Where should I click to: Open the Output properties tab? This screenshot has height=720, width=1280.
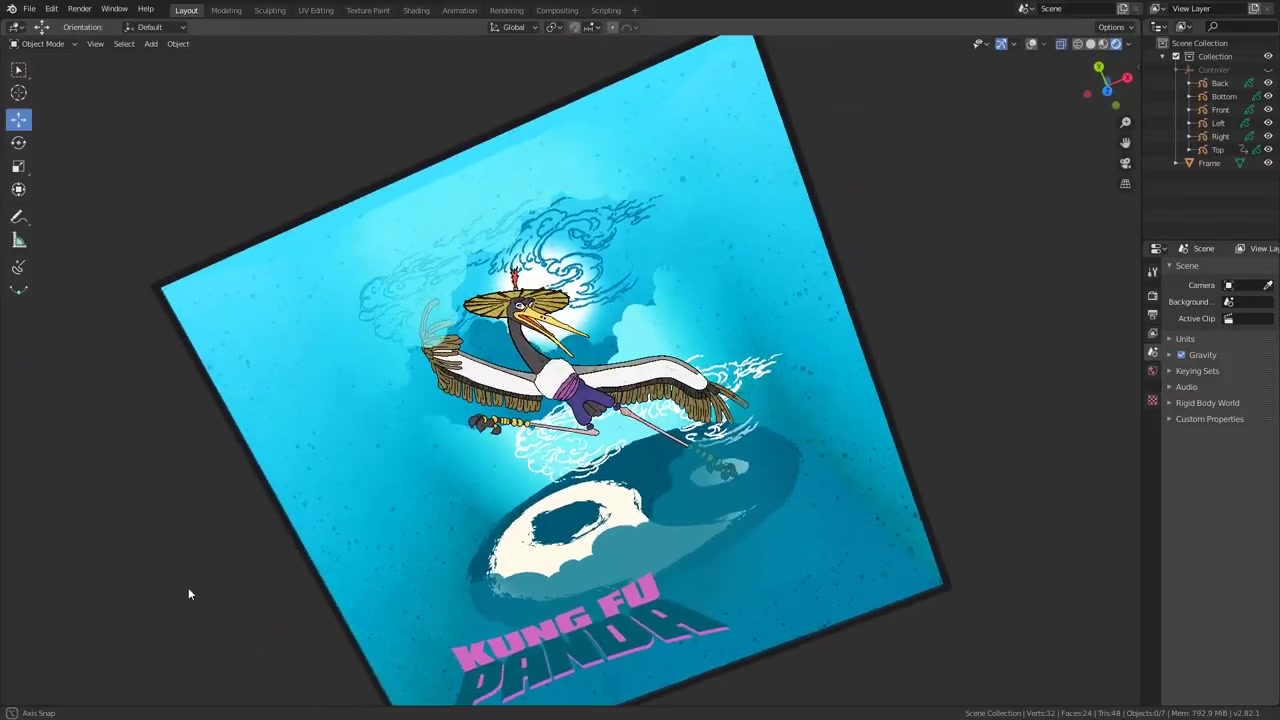[1152, 315]
